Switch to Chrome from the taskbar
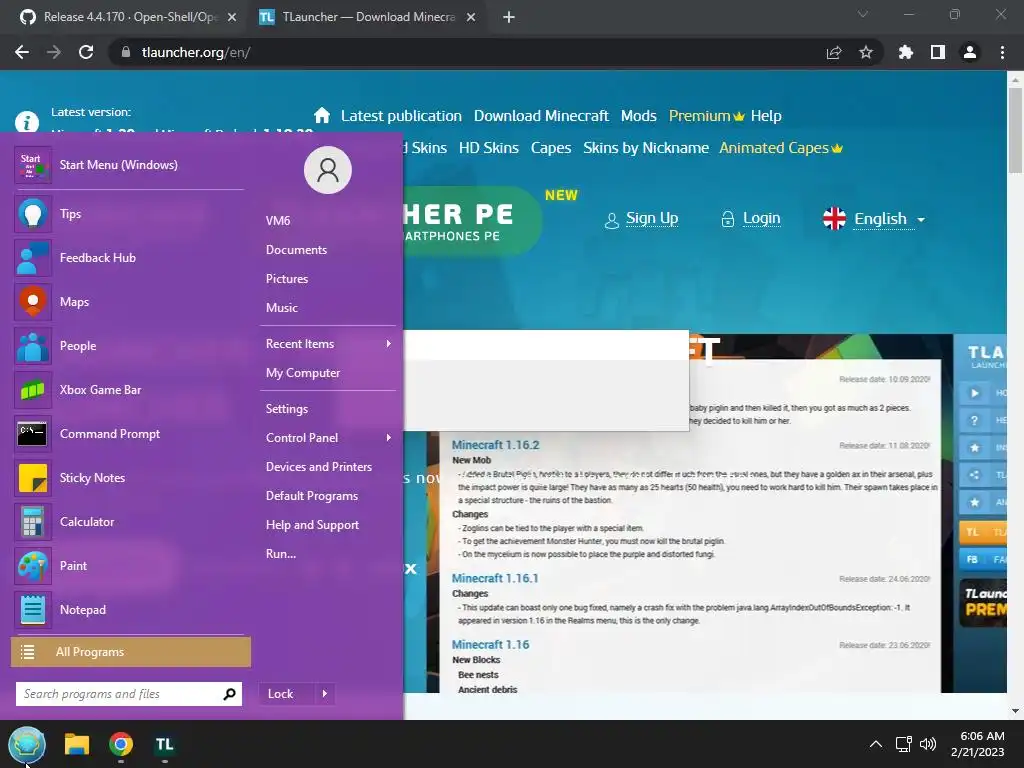Screen dimensions: 1024x768 tap(121, 744)
